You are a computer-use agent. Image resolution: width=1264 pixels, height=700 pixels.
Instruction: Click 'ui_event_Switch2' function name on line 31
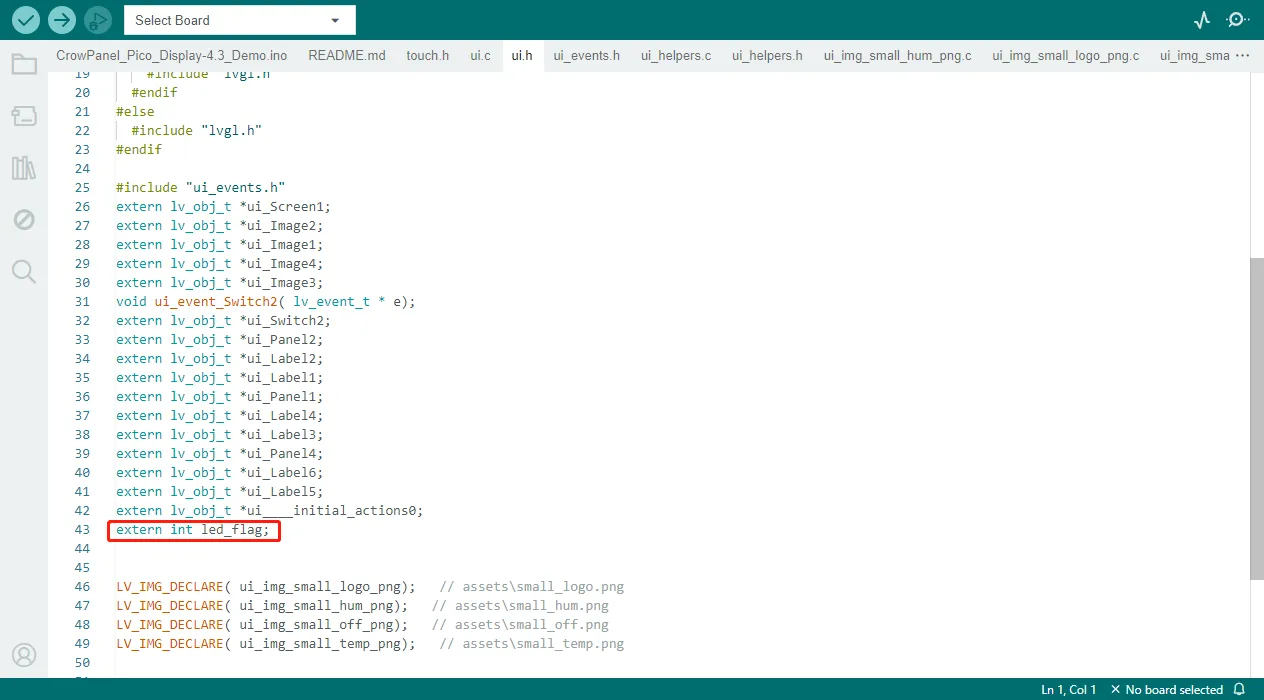(216, 302)
